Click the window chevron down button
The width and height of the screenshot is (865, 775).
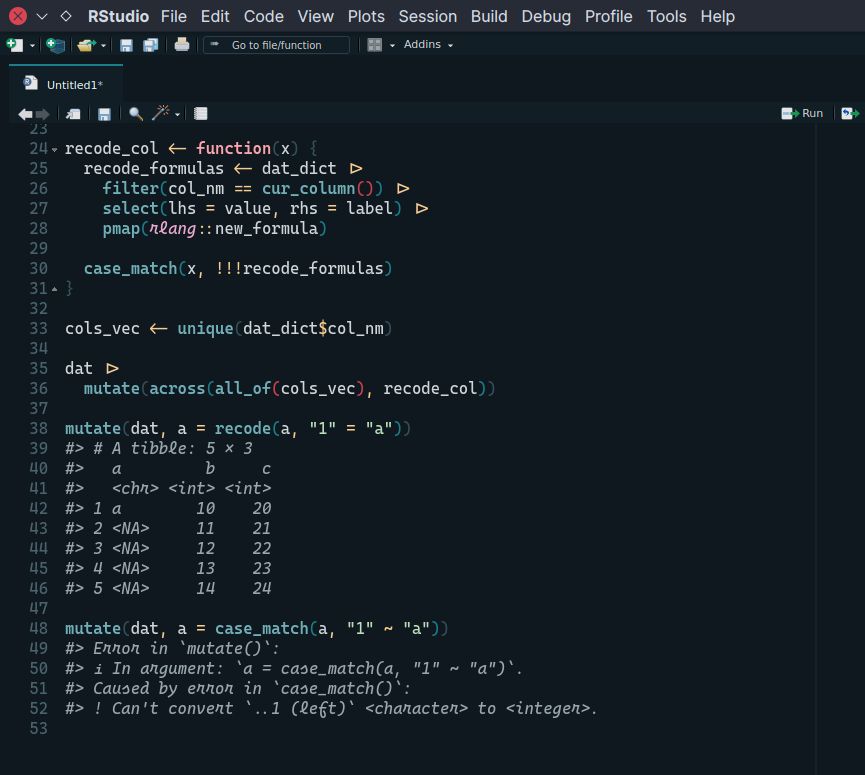(42, 17)
